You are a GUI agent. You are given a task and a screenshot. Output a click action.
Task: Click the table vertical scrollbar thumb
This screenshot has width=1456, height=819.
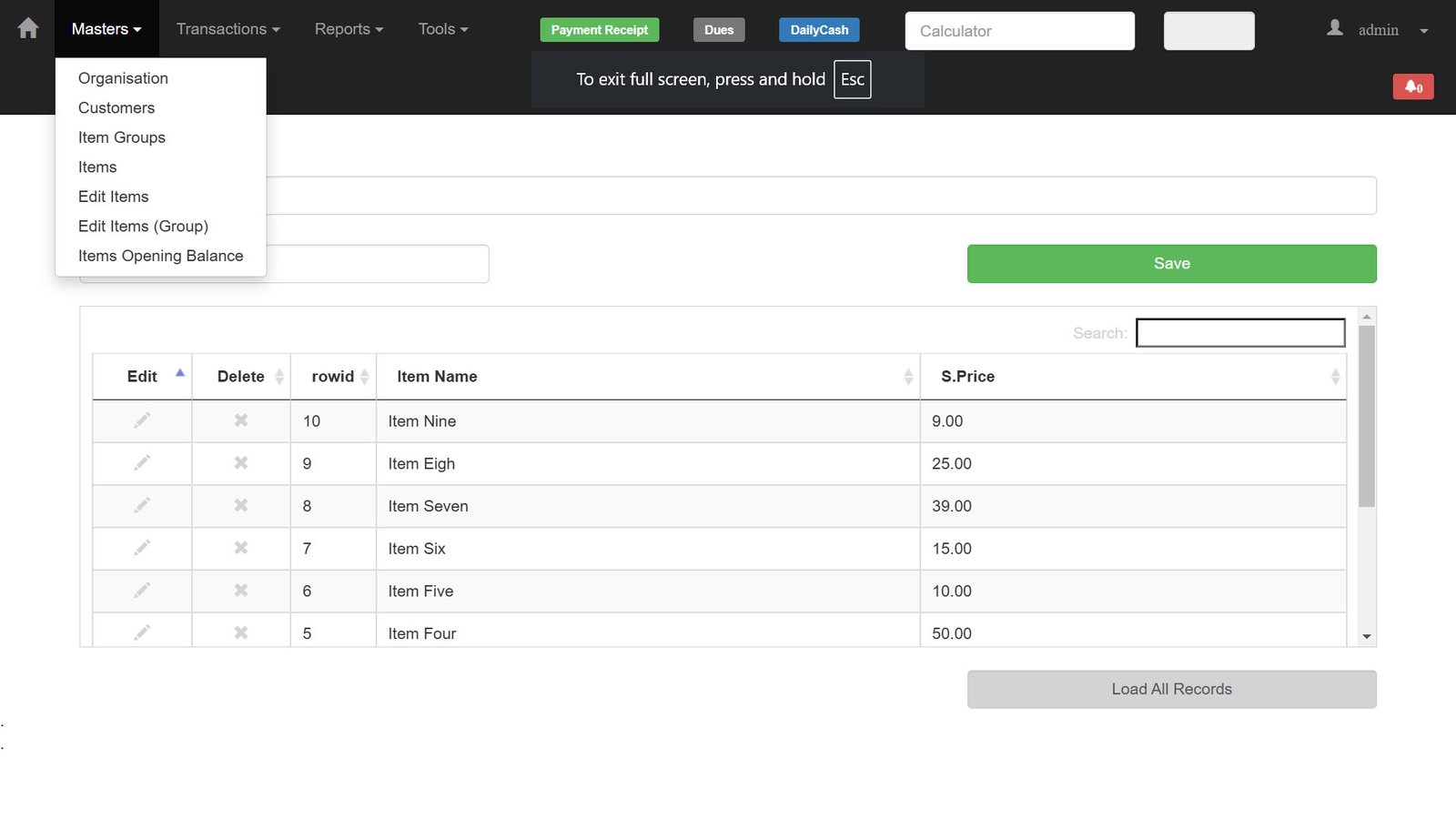click(1366, 416)
